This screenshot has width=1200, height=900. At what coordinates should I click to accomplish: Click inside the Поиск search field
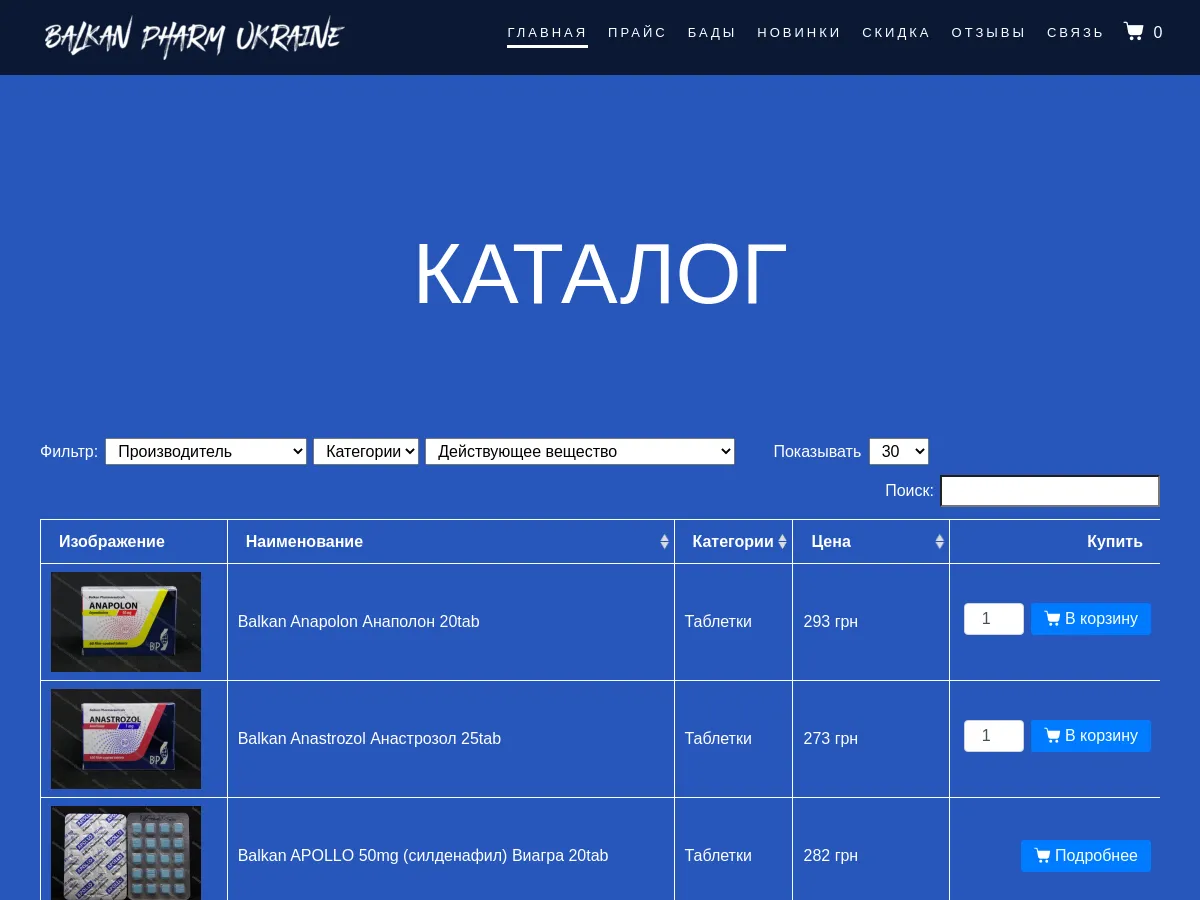1049,490
